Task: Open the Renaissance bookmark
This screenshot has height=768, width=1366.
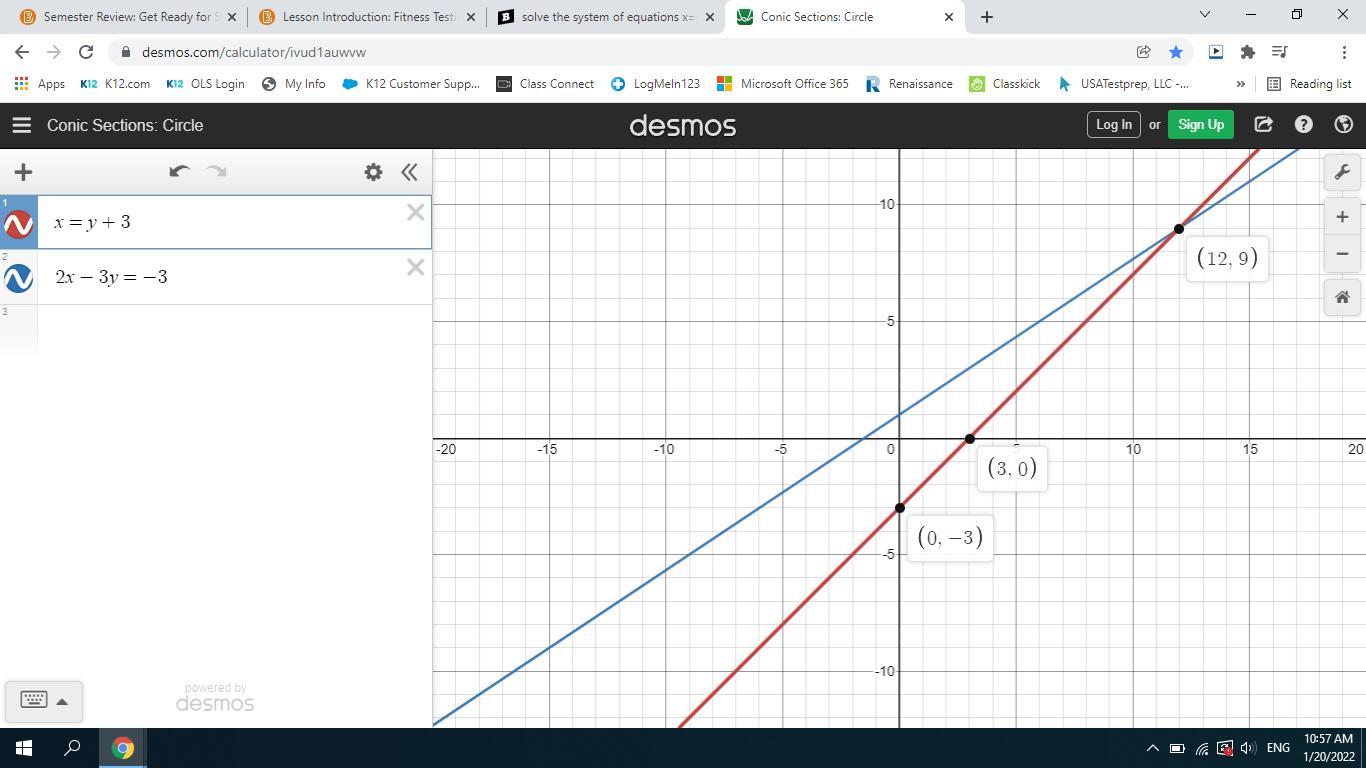Action: tap(909, 84)
